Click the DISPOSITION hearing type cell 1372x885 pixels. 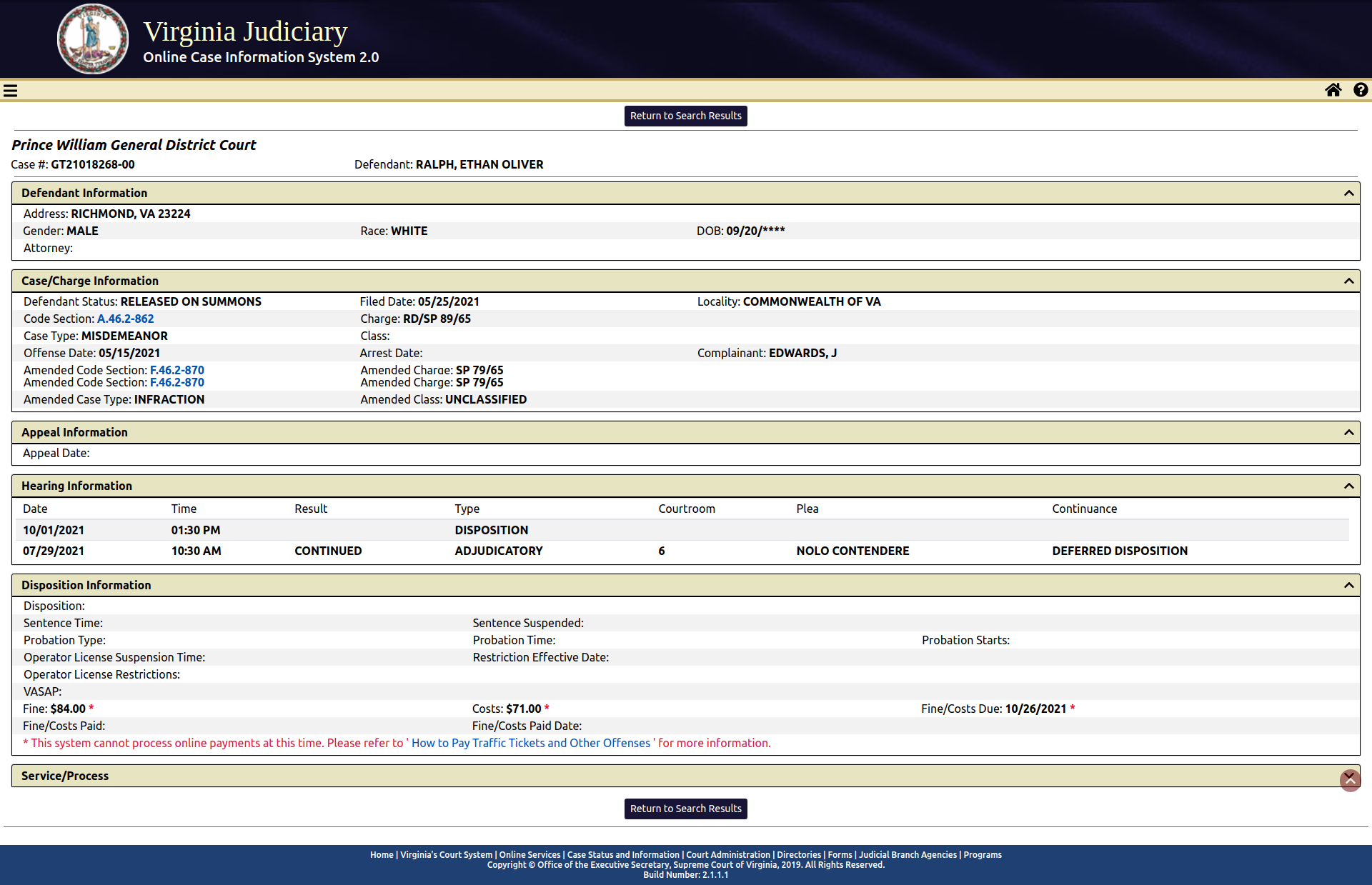click(x=492, y=530)
